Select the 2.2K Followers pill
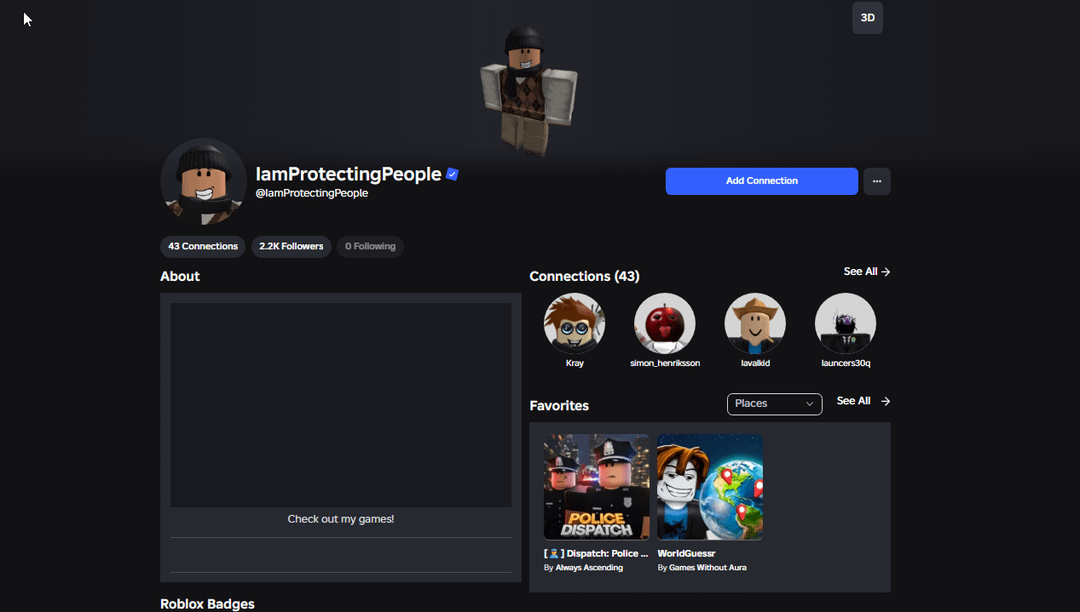Image resolution: width=1080 pixels, height=612 pixels. click(x=291, y=246)
